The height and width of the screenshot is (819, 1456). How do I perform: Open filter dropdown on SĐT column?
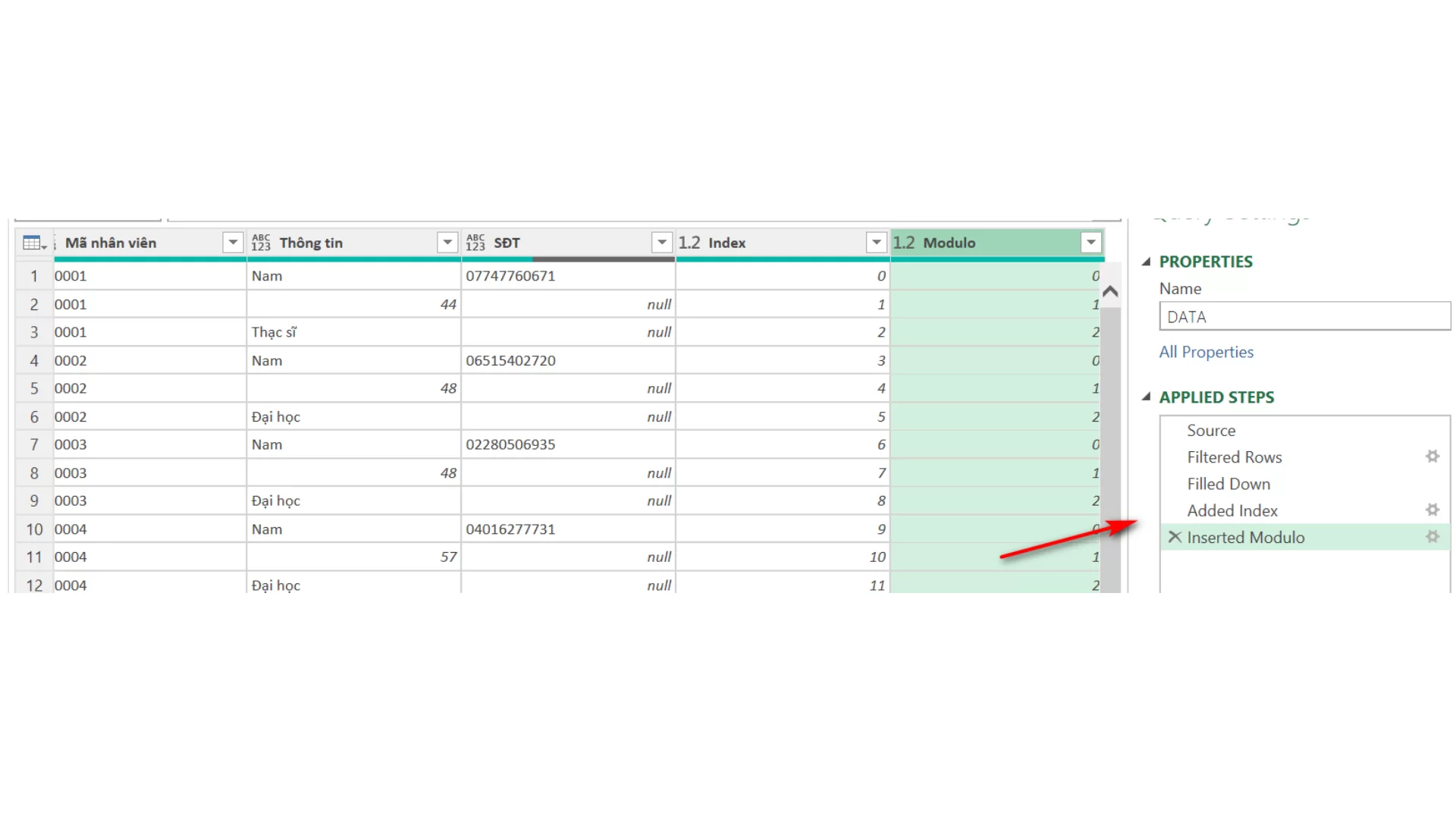661,243
